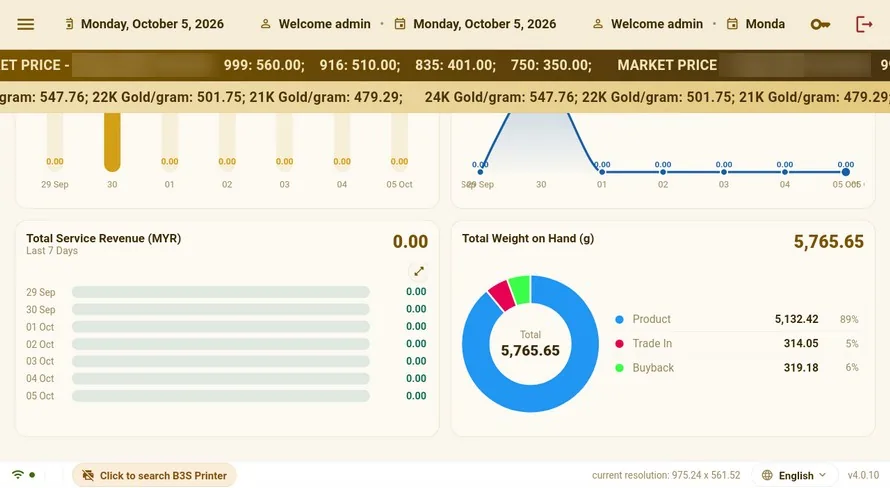Click the Product legend label
The width and height of the screenshot is (890, 488).
click(651, 319)
